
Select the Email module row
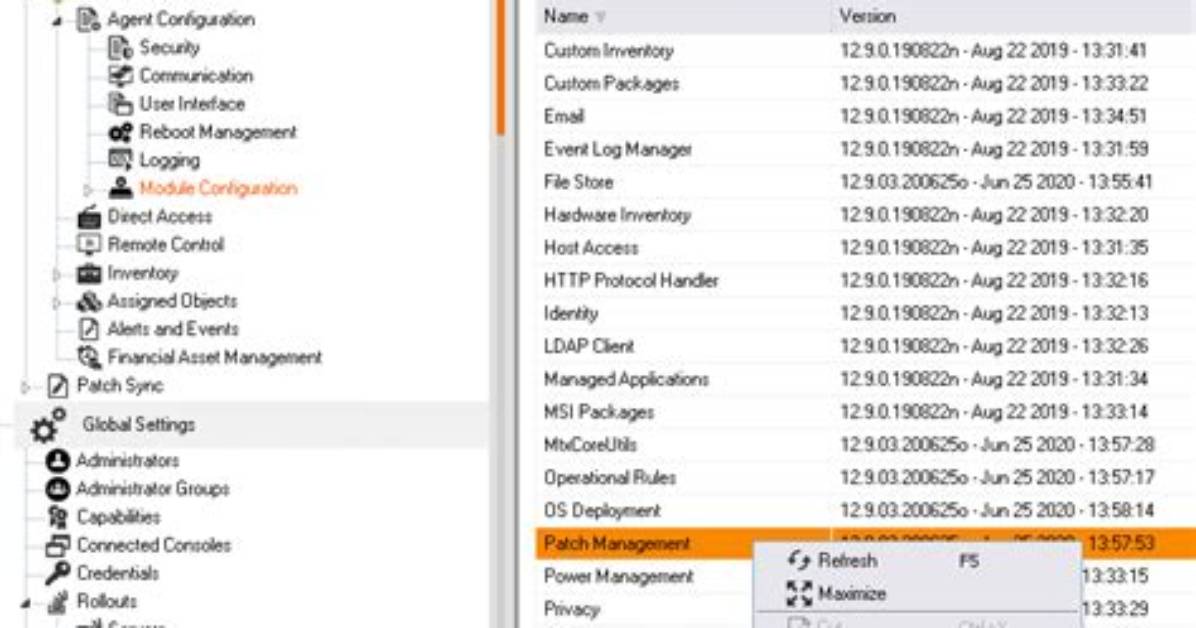coord(866,116)
